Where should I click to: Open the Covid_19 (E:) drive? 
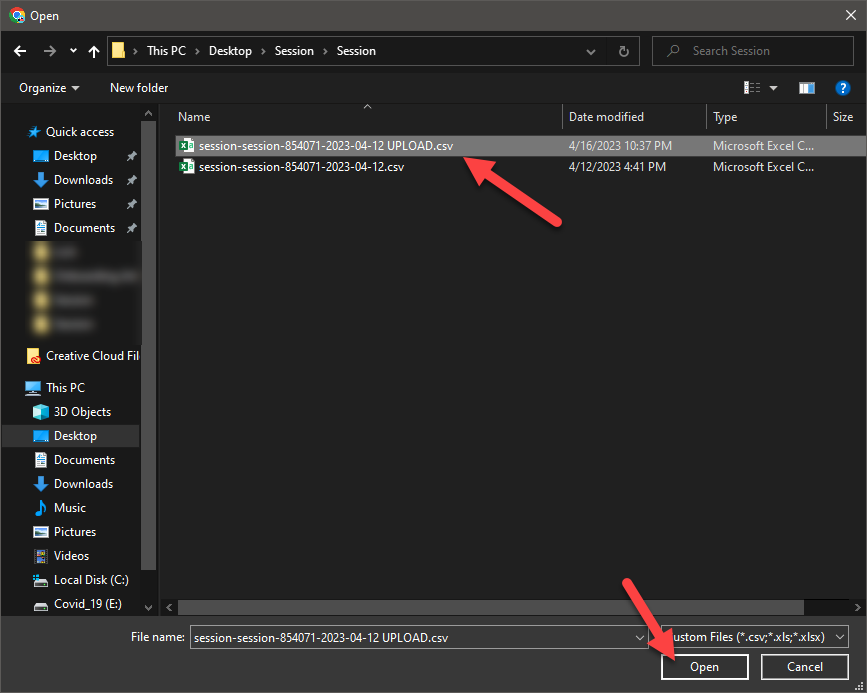point(87,604)
